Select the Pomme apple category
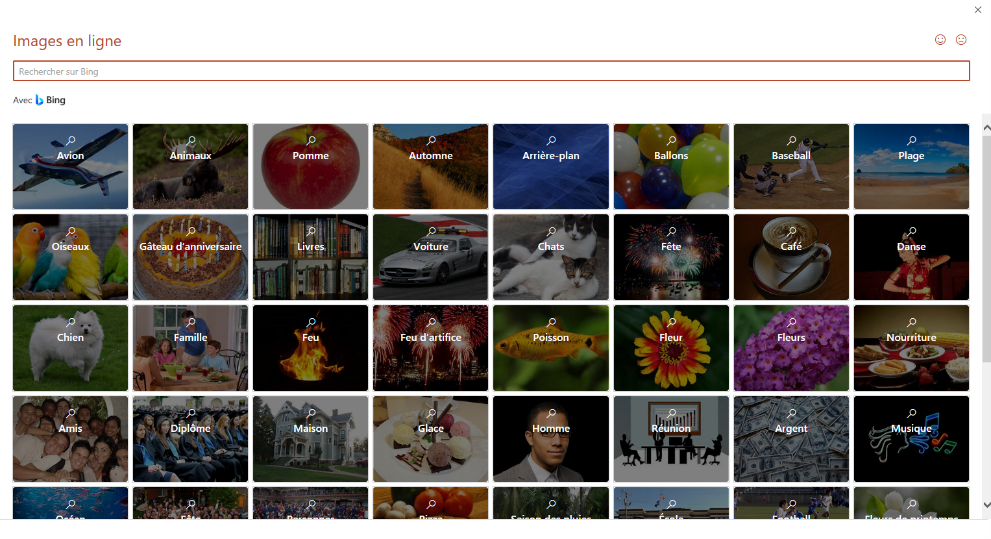Screen dimensions: 991x539 [310, 166]
